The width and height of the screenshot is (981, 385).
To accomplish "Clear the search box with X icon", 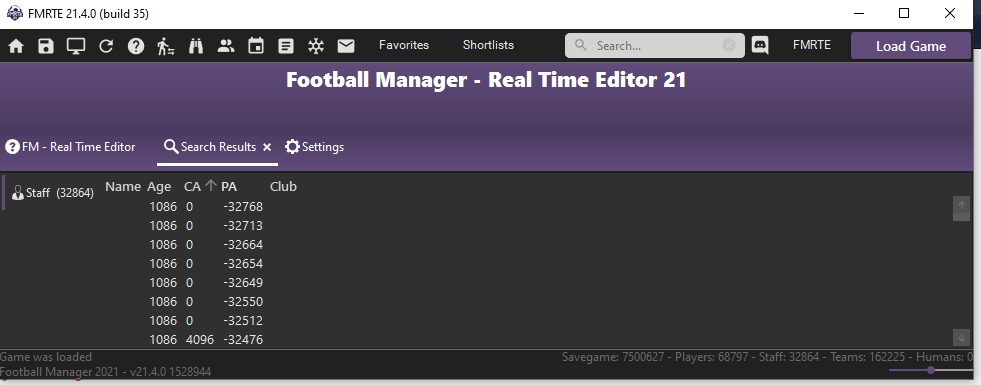I will coord(728,45).
